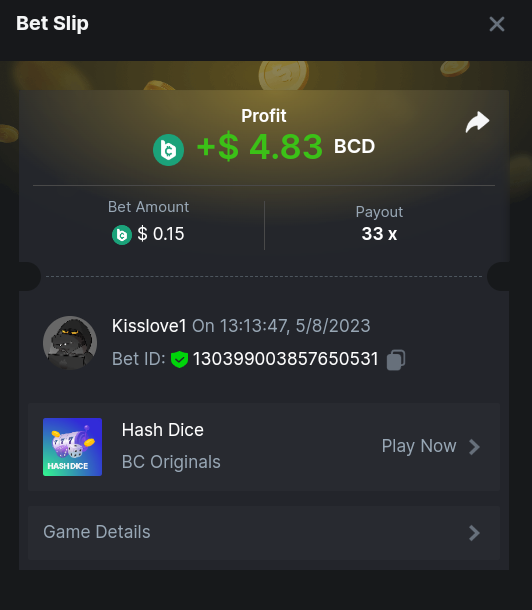The width and height of the screenshot is (532, 610).
Task: Click the BCD coin icon beside profit
Action: [x=168, y=150]
